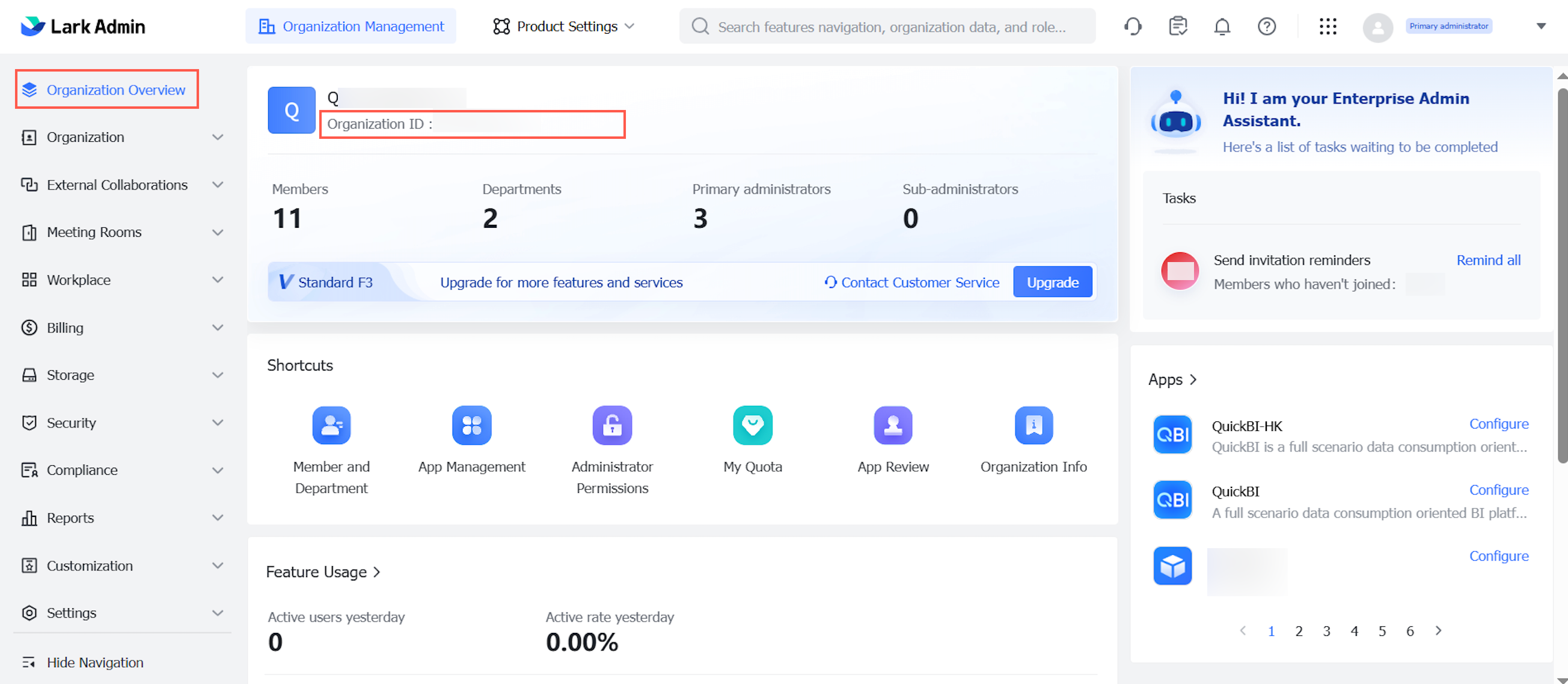The width and height of the screenshot is (1568, 684).
Task: Open the account dropdown arrow beside Primary administrator
Action: (x=1540, y=26)
